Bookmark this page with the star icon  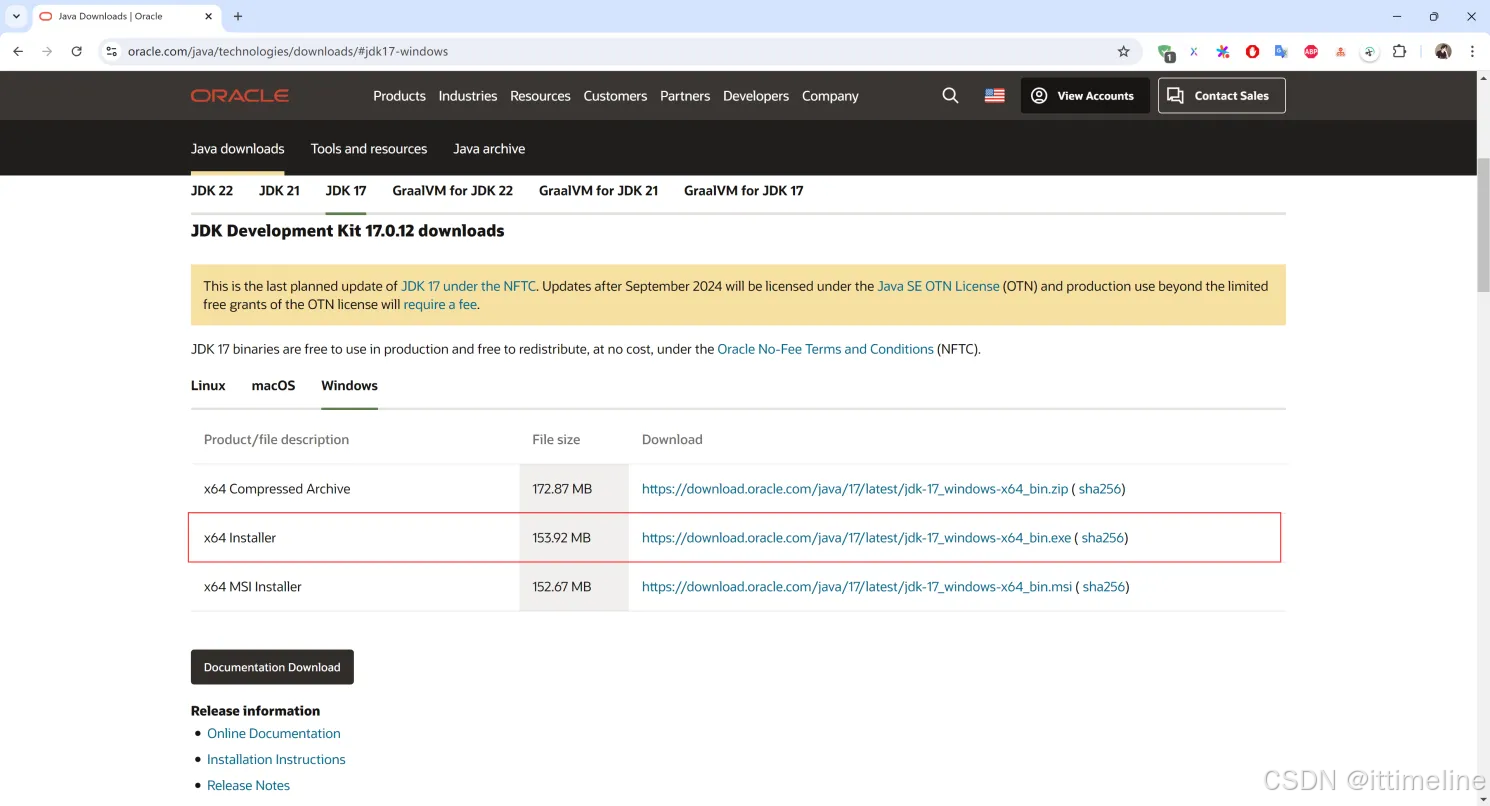tap(1123, 51)
